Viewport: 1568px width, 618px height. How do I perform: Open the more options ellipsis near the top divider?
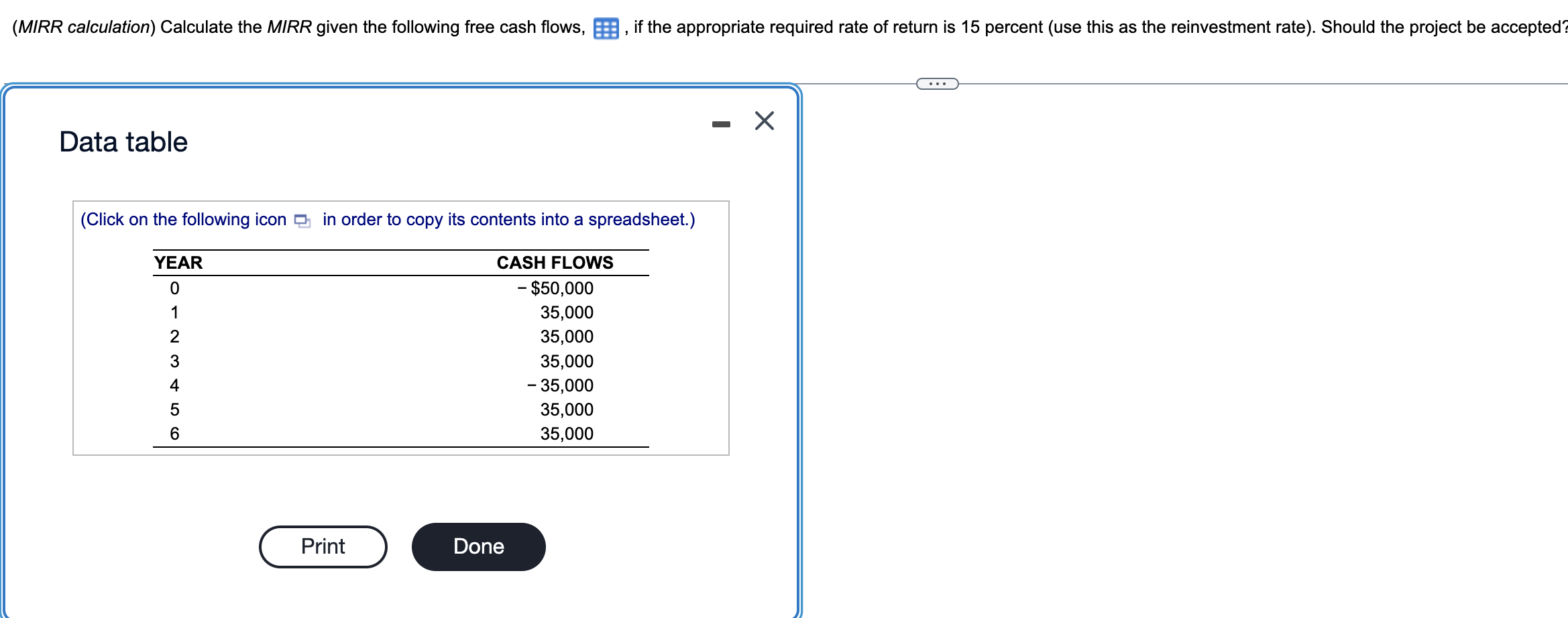pos(936,83)
